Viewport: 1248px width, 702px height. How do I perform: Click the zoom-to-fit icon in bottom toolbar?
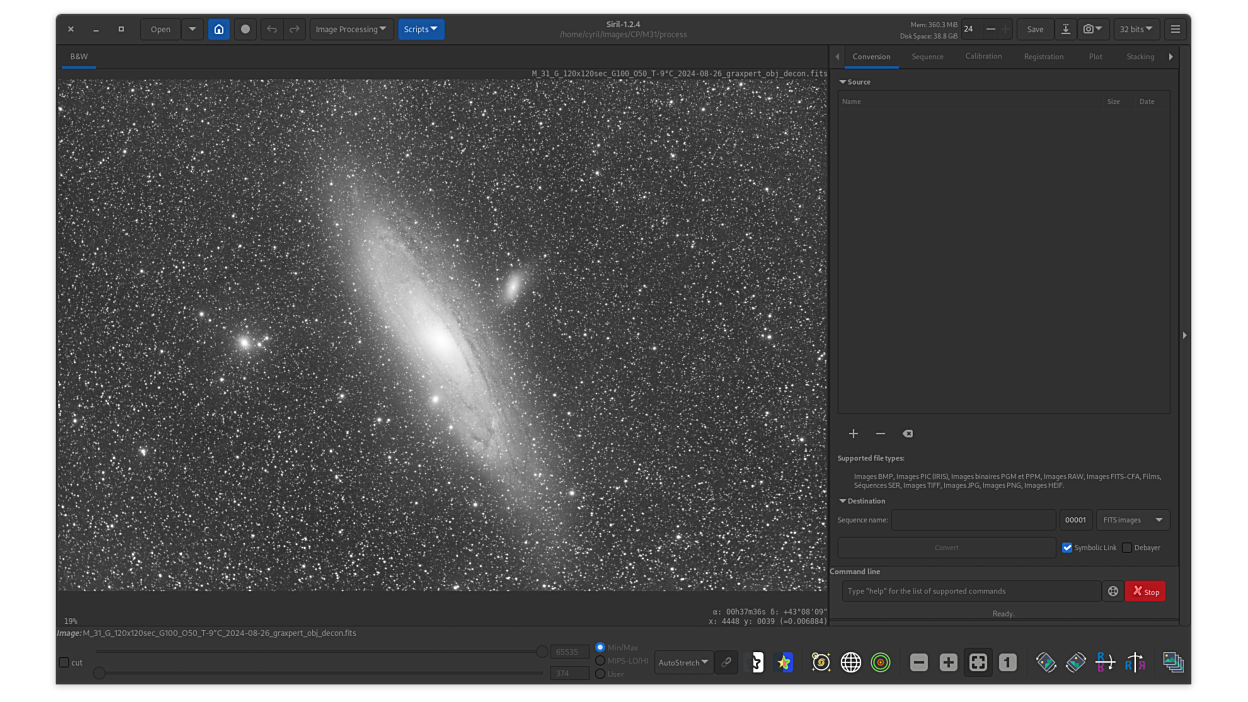click(x=978, y=662)
